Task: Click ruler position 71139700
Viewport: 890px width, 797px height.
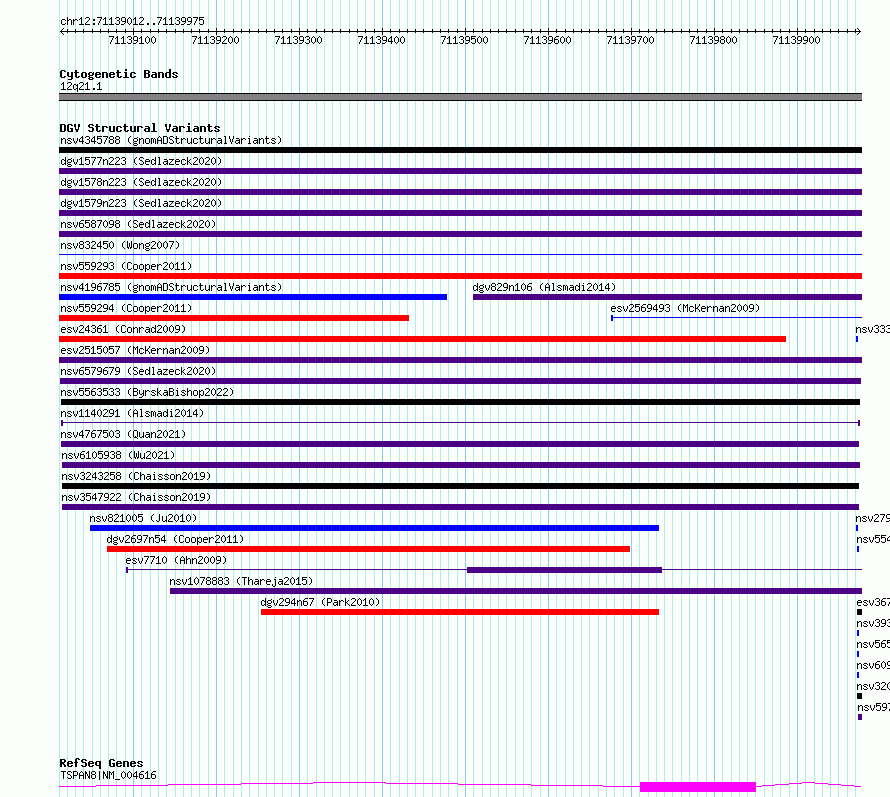Action: (x=631, y=40)
